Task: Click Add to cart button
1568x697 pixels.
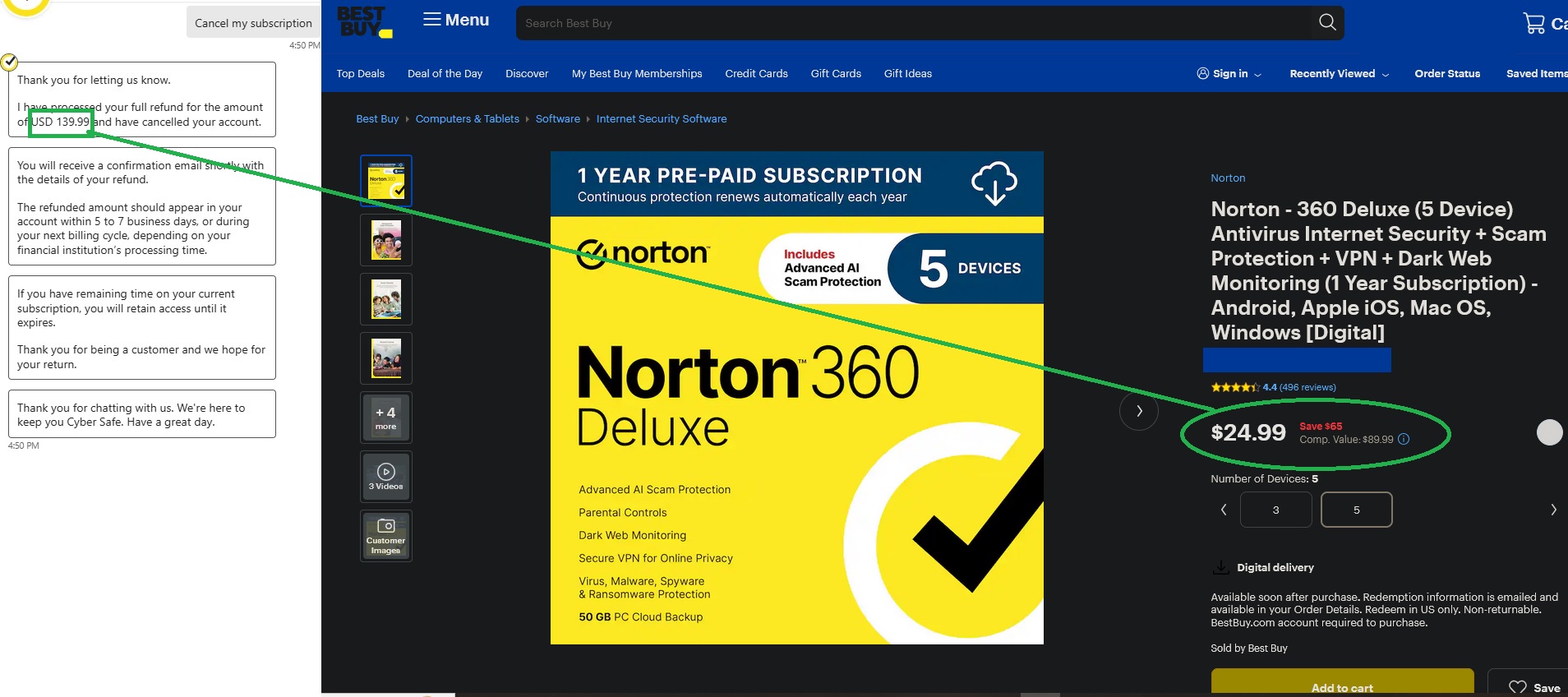Action: pos(1342,683)
